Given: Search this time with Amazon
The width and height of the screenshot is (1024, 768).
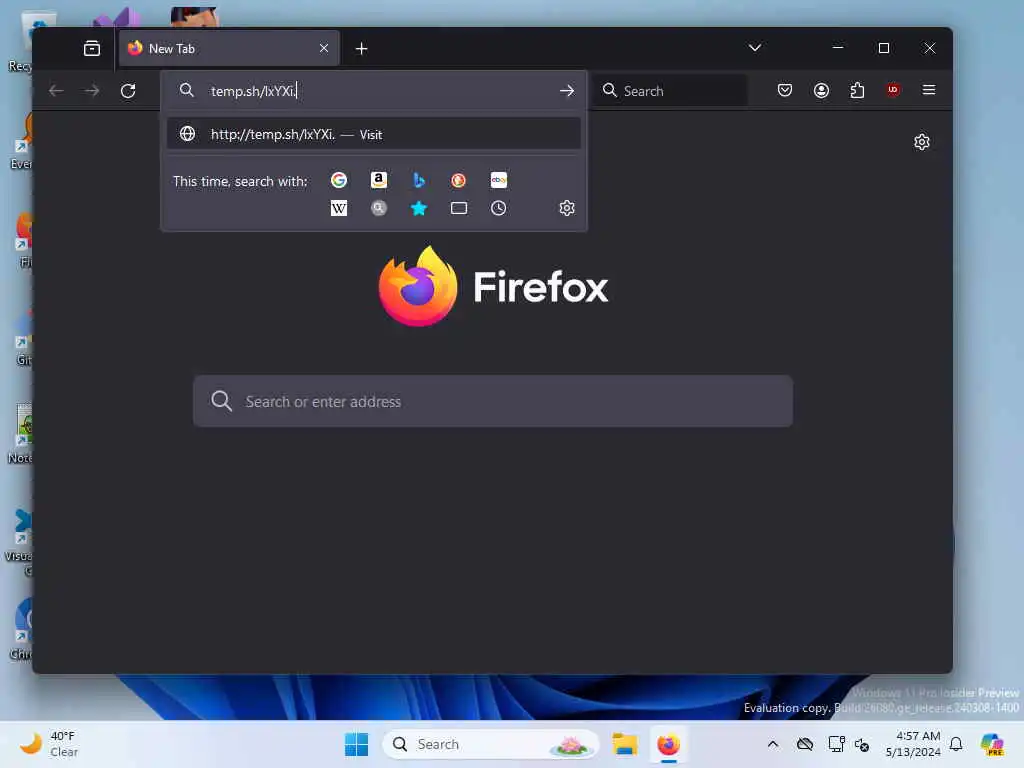Looking at the screenshot, I should click(379, 180).
